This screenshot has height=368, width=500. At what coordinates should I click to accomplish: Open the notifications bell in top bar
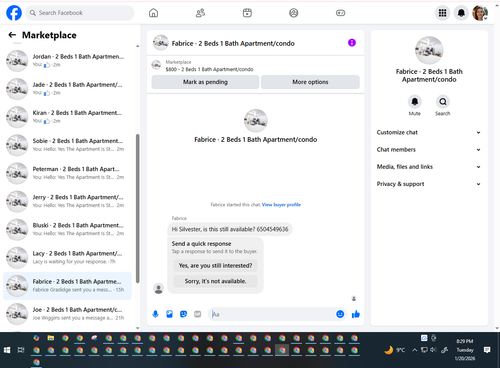461,13
